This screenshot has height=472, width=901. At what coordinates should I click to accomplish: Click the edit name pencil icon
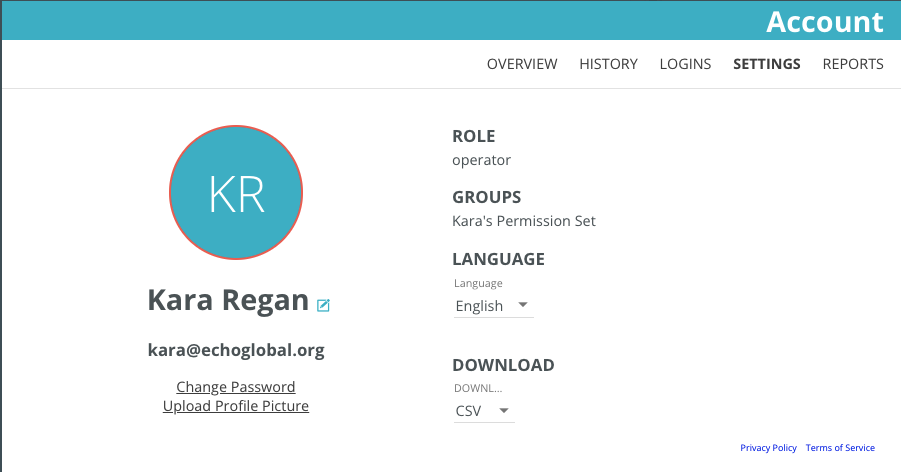pos(324,305)
